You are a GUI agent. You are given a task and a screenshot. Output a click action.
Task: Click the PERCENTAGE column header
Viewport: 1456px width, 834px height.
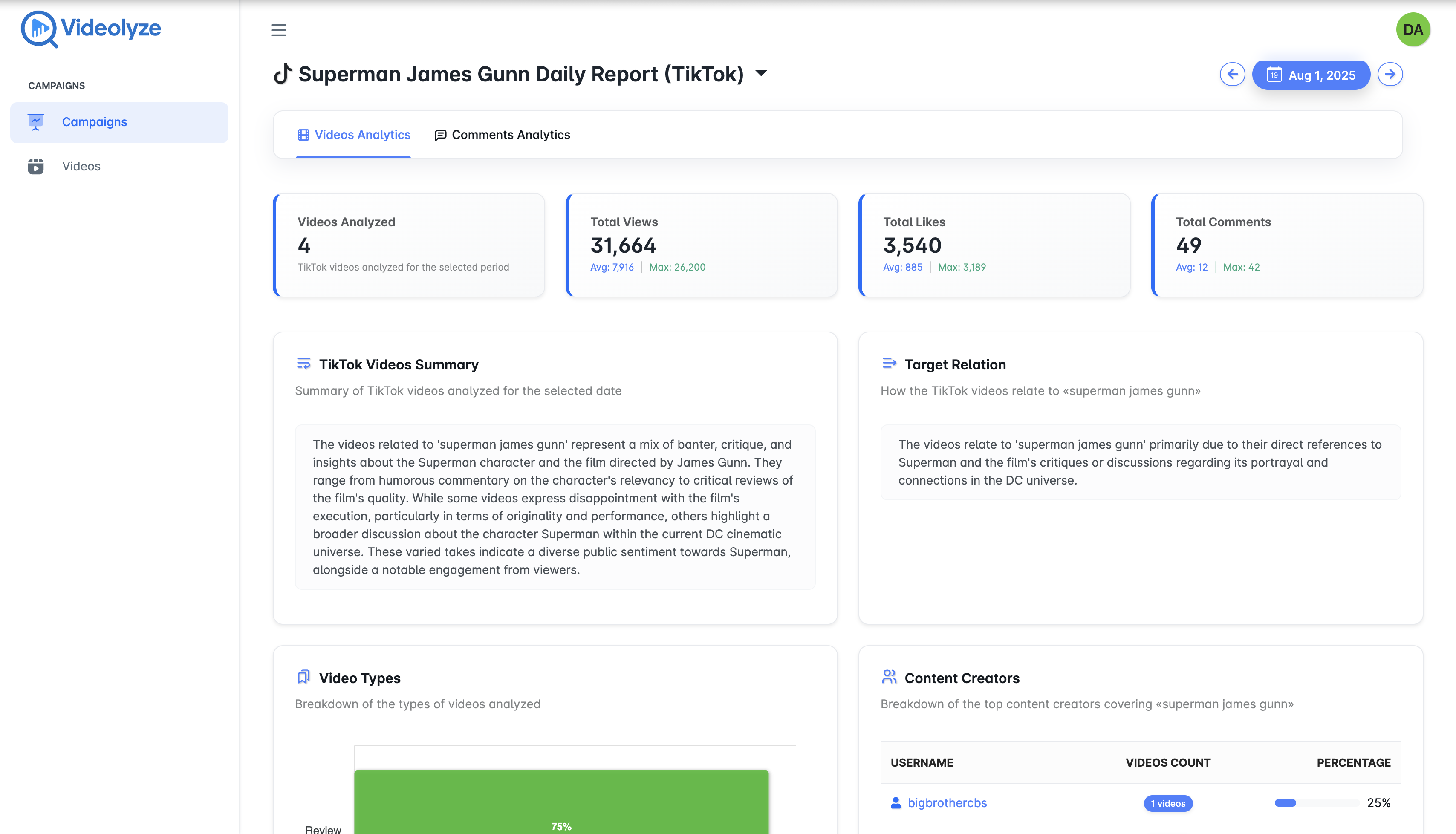pos(1353,763)
